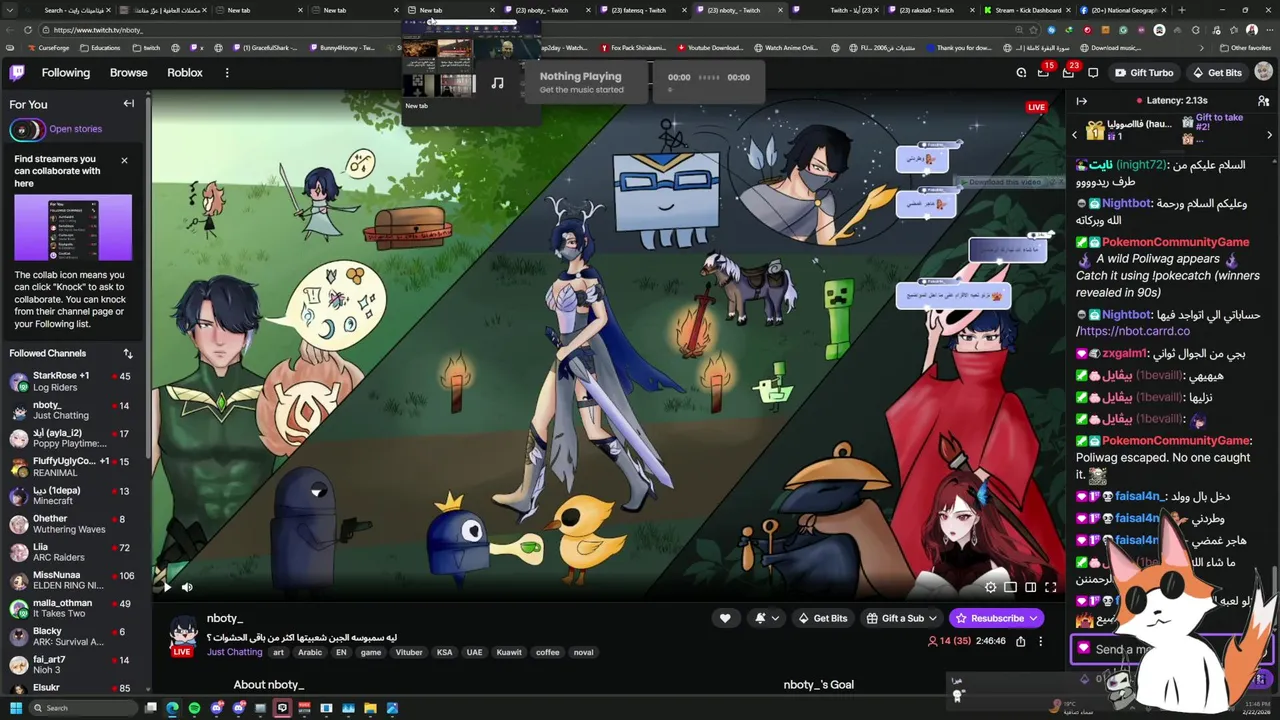The image size is (1280, 720).
Task: Switch to the rakola0 - Twitch tab
Action: pos(931,10)
